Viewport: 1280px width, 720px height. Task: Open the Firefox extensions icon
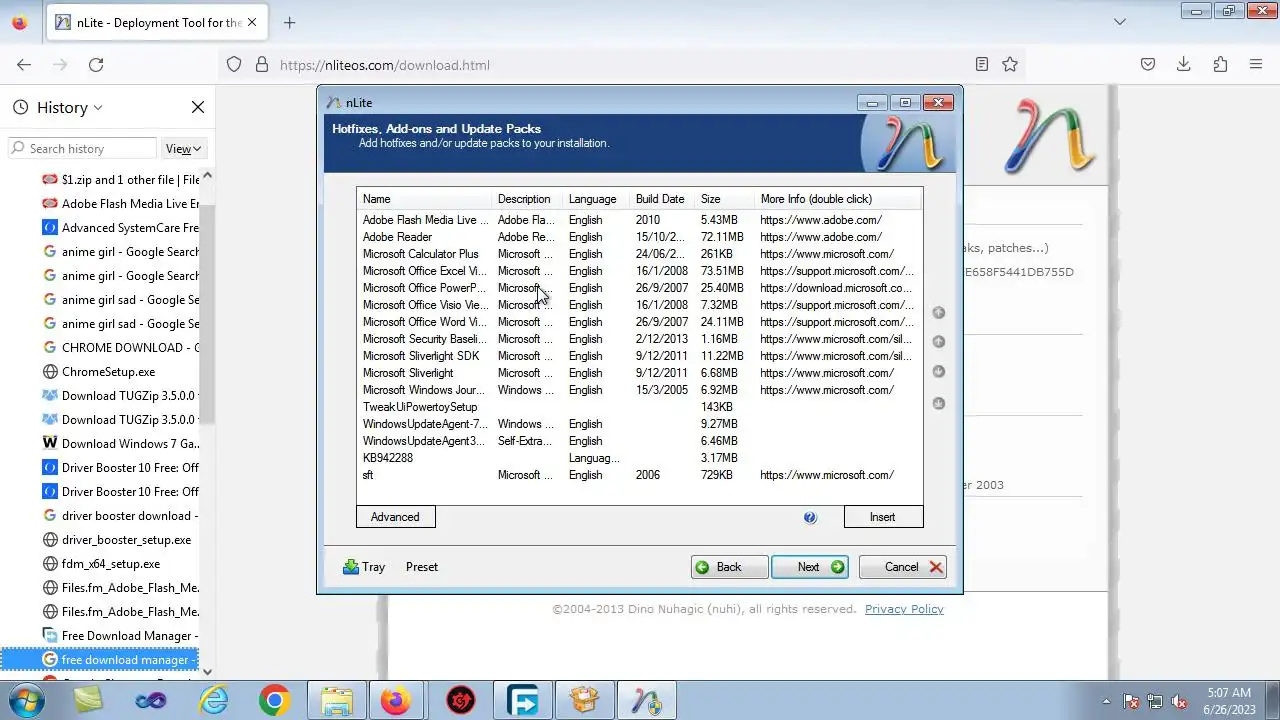[1220, 65]
